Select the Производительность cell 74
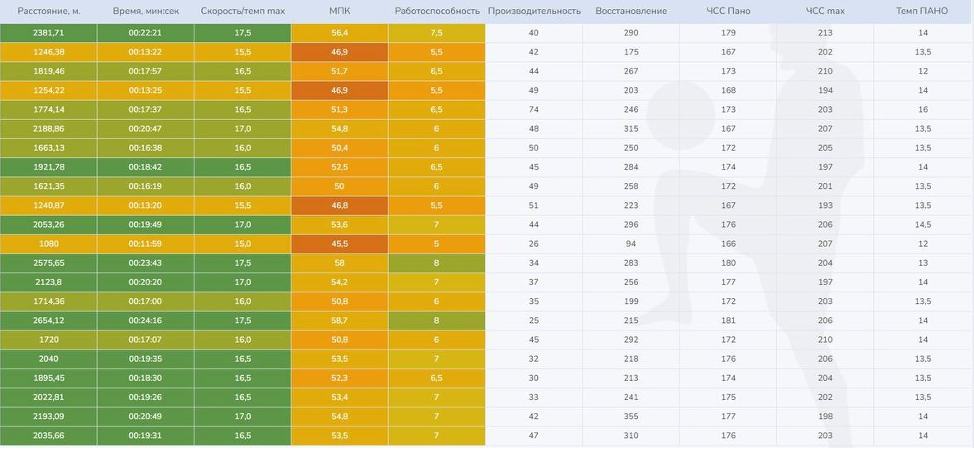 533,109
